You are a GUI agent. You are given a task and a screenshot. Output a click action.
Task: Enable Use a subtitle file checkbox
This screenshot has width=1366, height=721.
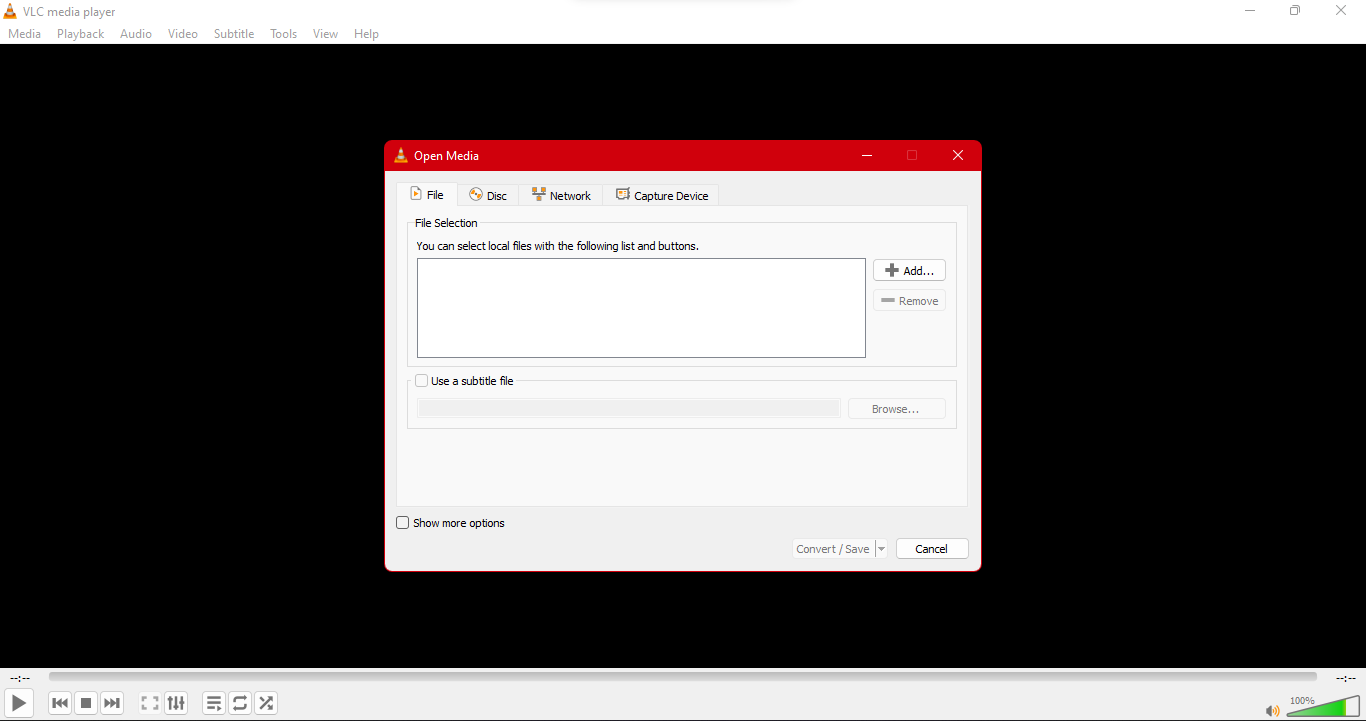[x=422, y=381]
